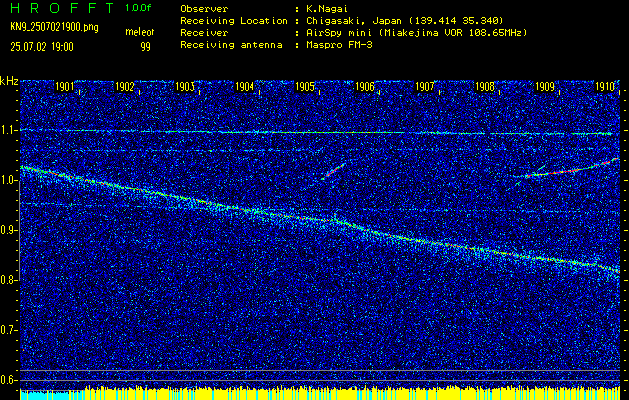Click the curved red echo trace near 1909
Viewport: 629px width, 400px height.
572,169
